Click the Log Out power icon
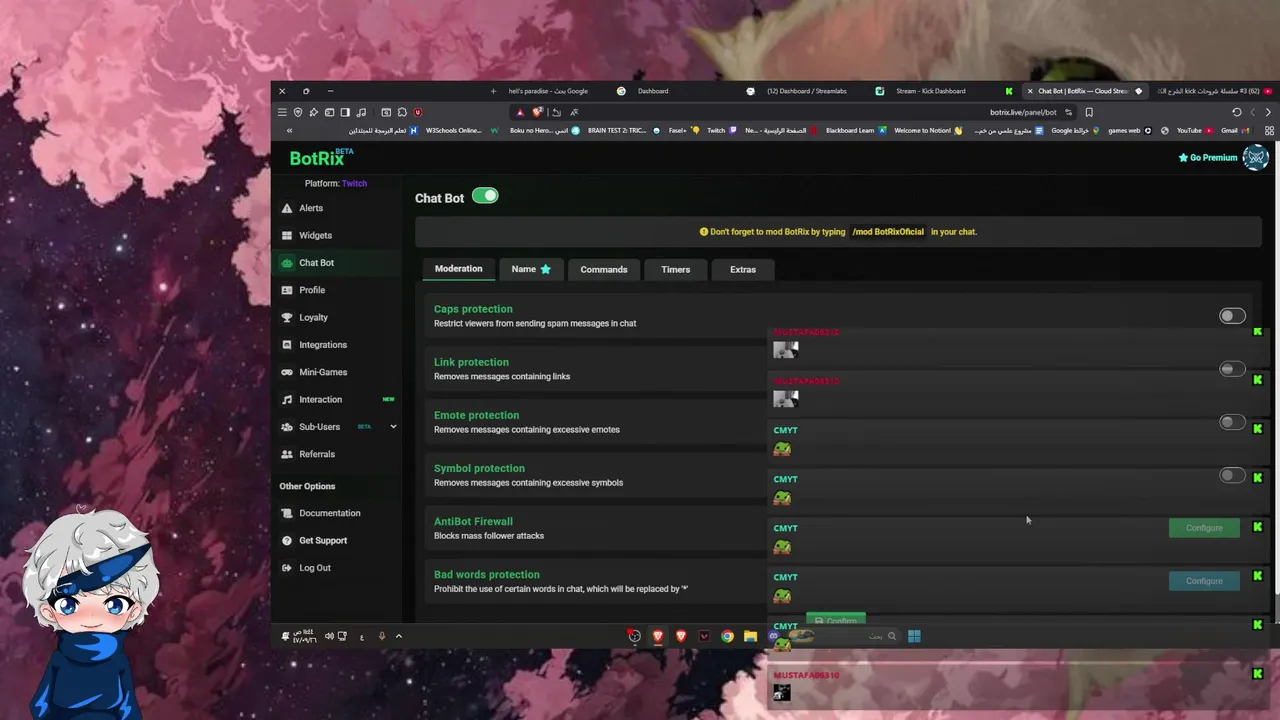The height and width of the screenshot is (720, 1280). (287, 568)
